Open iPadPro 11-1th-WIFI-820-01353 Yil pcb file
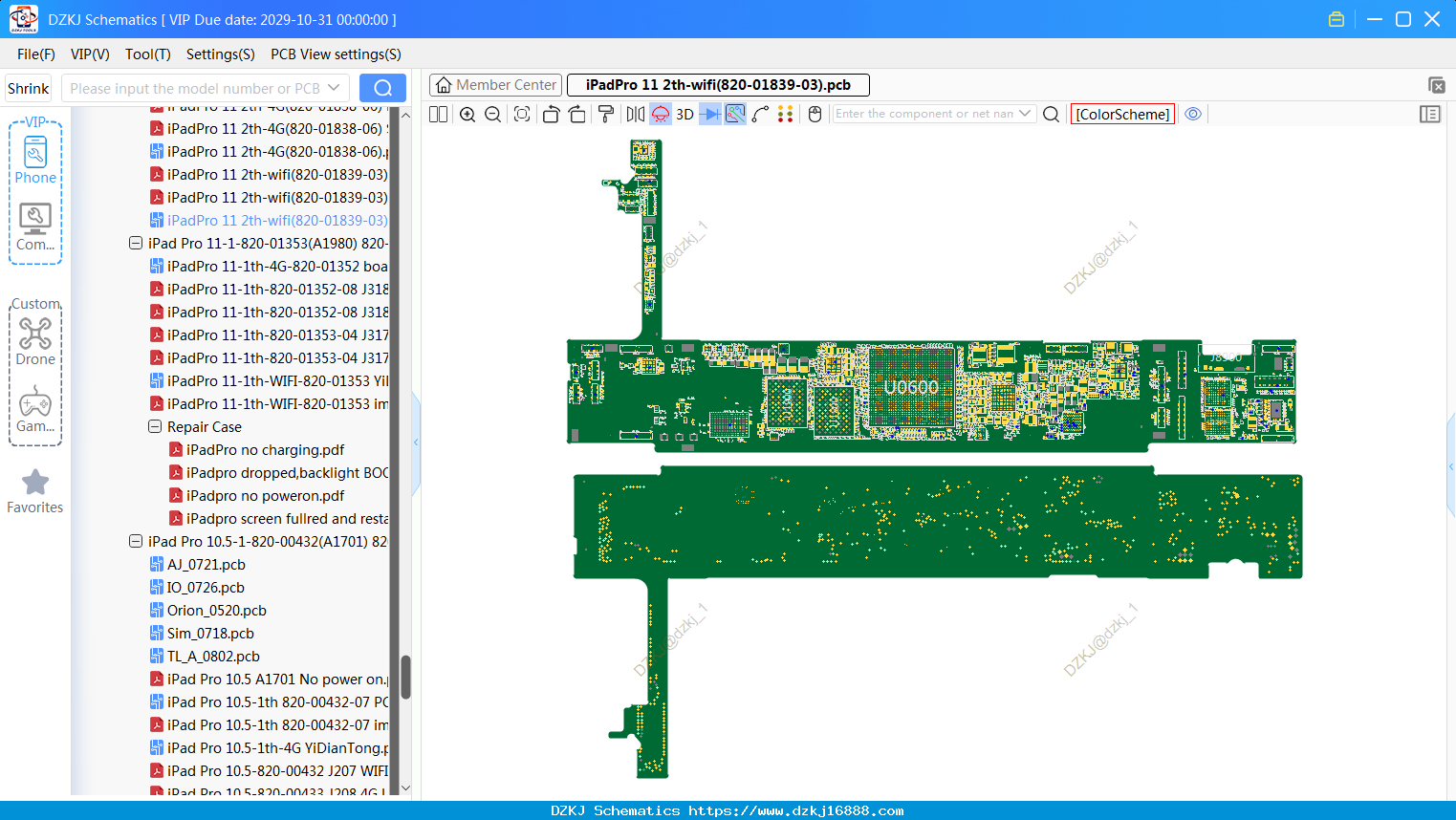The width and height of the screenshot is (1456, 820). tap(269, 381)
